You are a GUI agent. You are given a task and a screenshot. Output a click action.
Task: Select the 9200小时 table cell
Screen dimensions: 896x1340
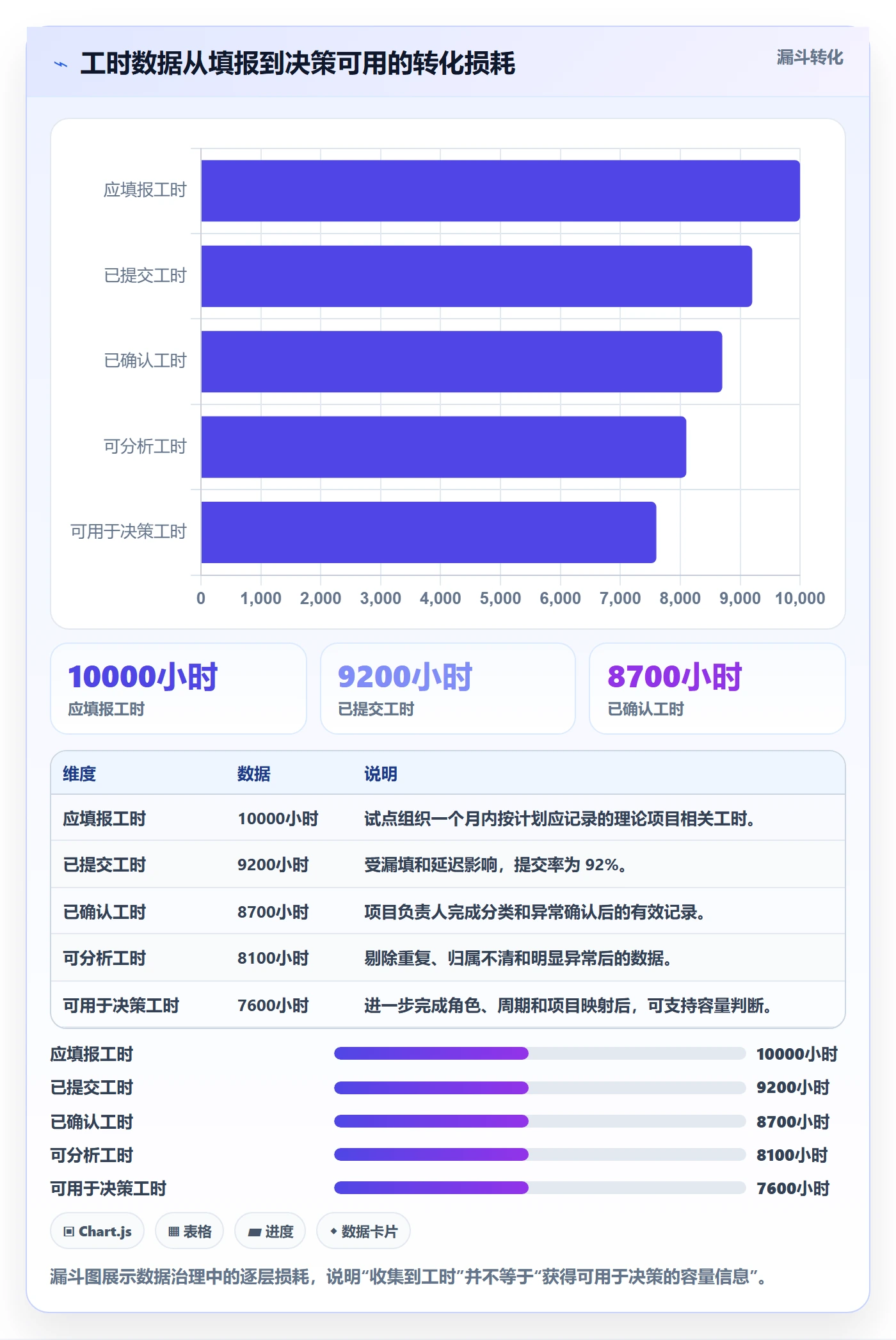[x=273, y=865]
